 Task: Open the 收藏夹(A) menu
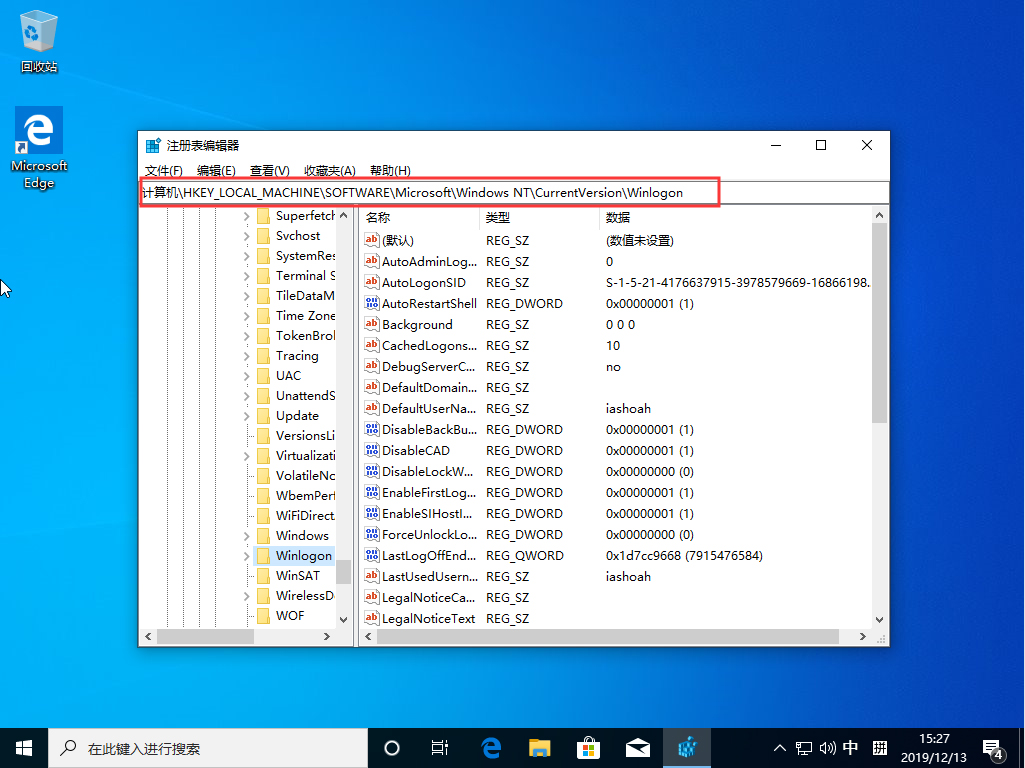coord(330,170)
